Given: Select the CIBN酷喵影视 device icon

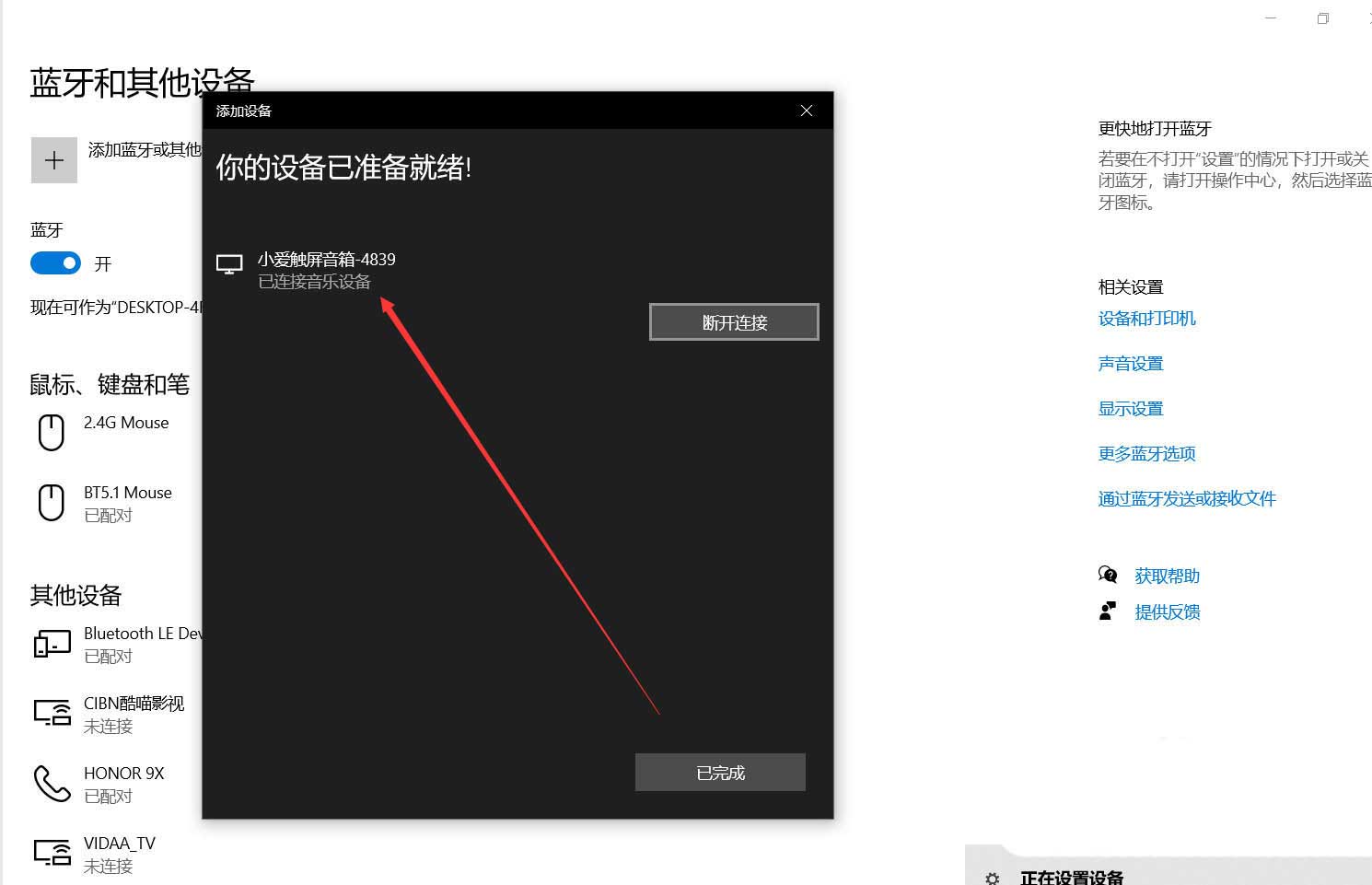Looking at the screenshot, I should [x=51, y=712].
